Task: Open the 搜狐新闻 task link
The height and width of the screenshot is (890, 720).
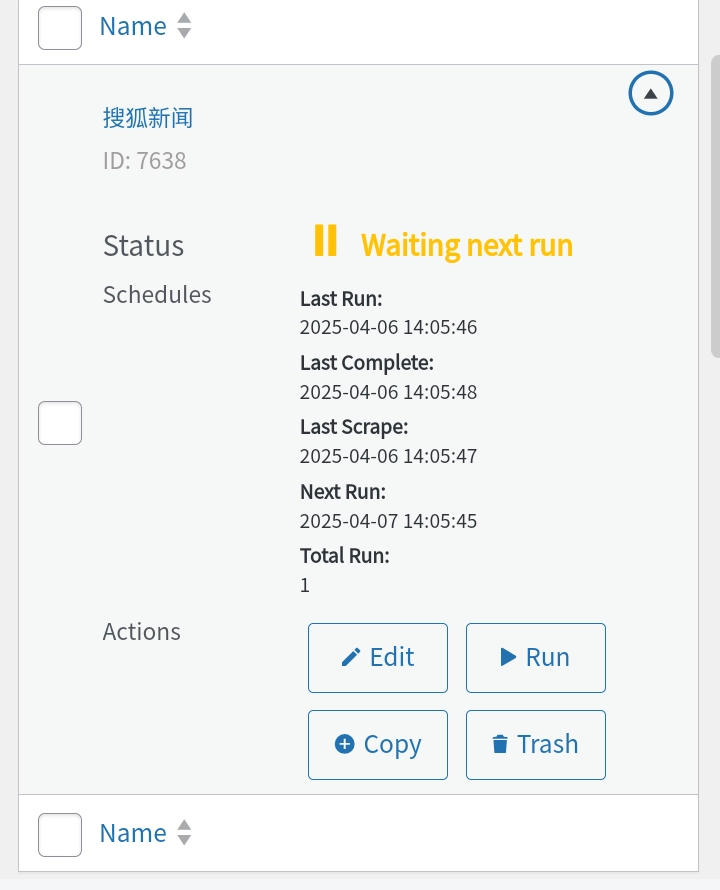Action: point(148,118)
